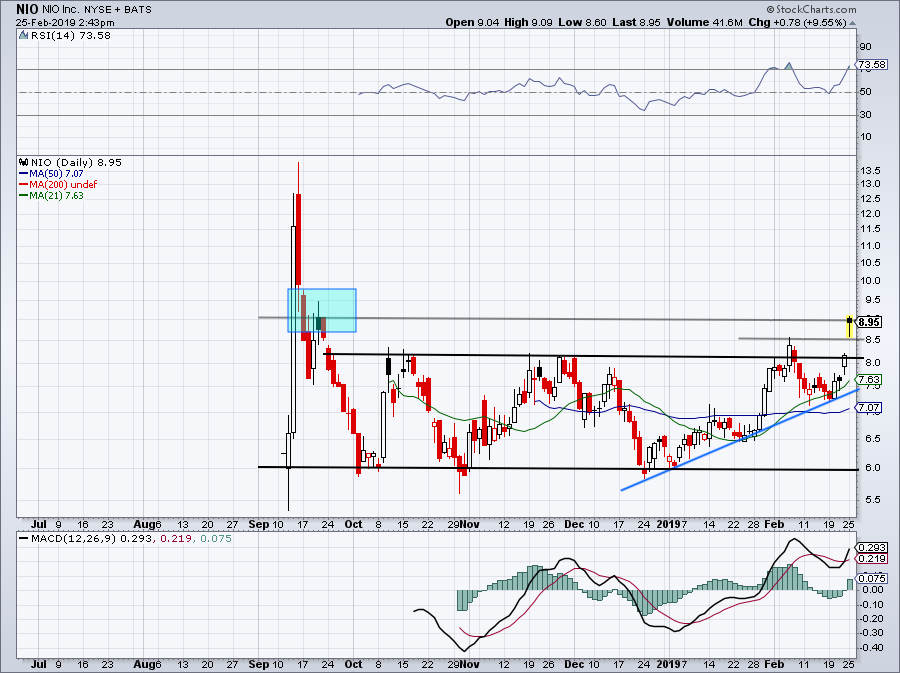
Task: Click the 0.075 histogram value tag on right axis
Action: pyautogui.click(x=872, y=578)
